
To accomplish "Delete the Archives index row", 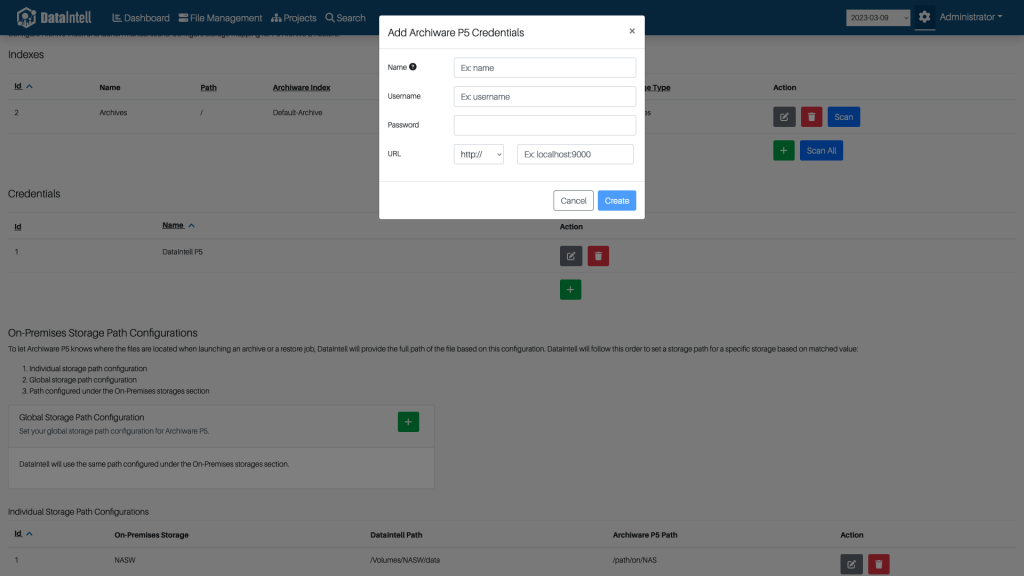I will pyautogui.click(x=811, y=117).
